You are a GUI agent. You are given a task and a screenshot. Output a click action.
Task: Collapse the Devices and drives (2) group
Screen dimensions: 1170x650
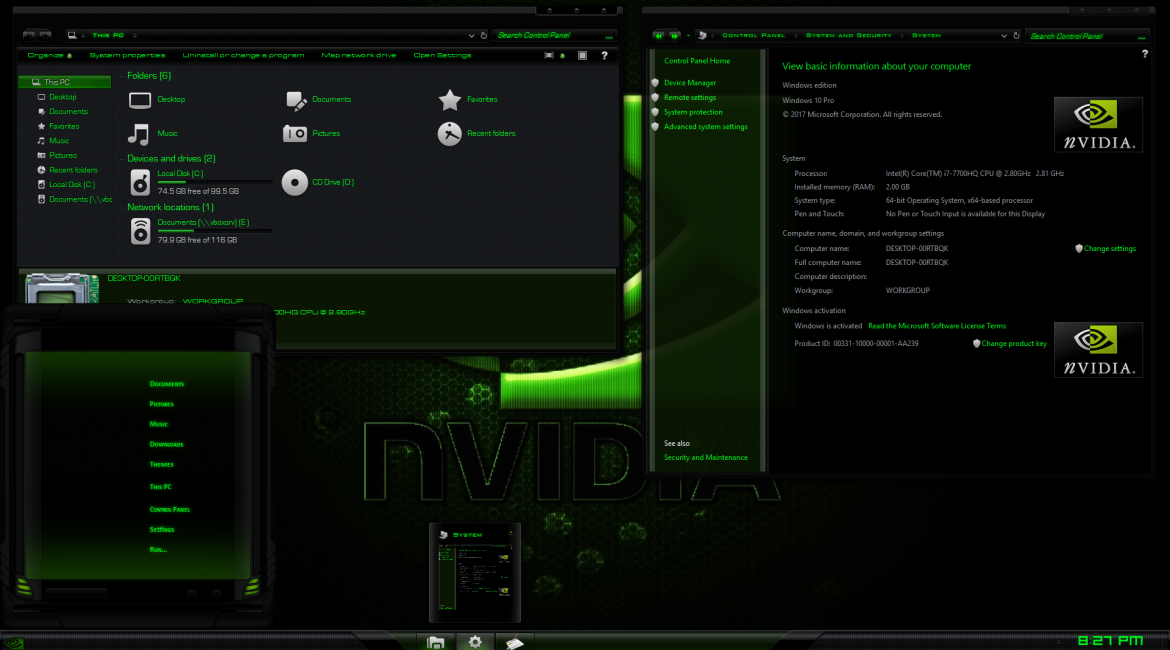122,158
